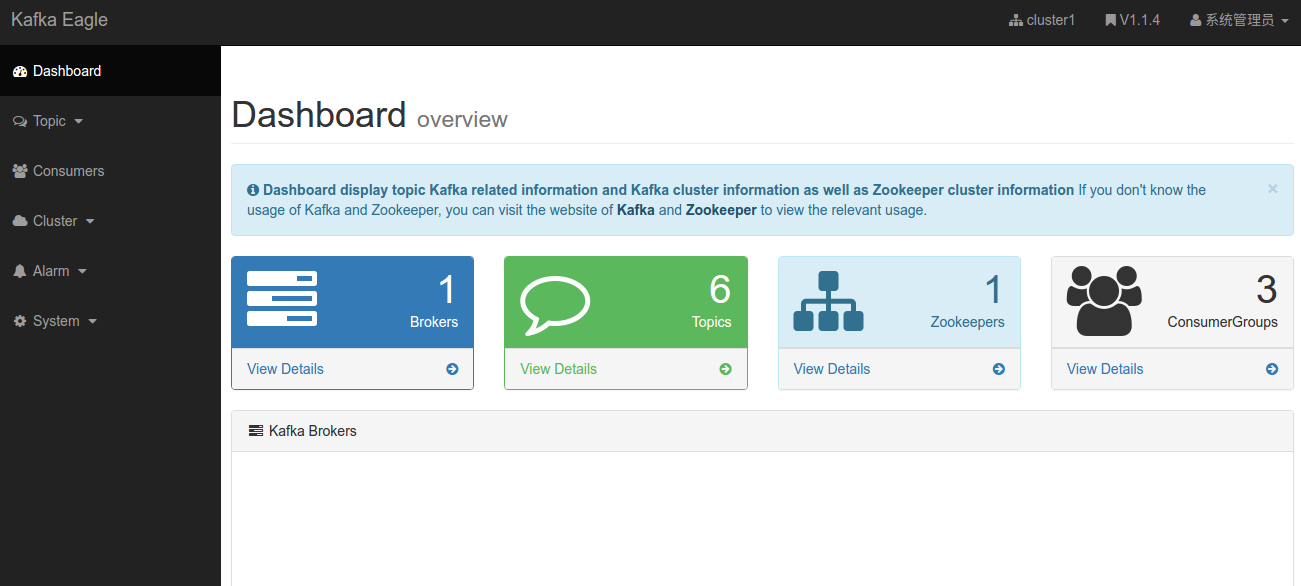Open View Details for Zookeepers
This screenshot has height=586, width=1301.
pos(832,369)
